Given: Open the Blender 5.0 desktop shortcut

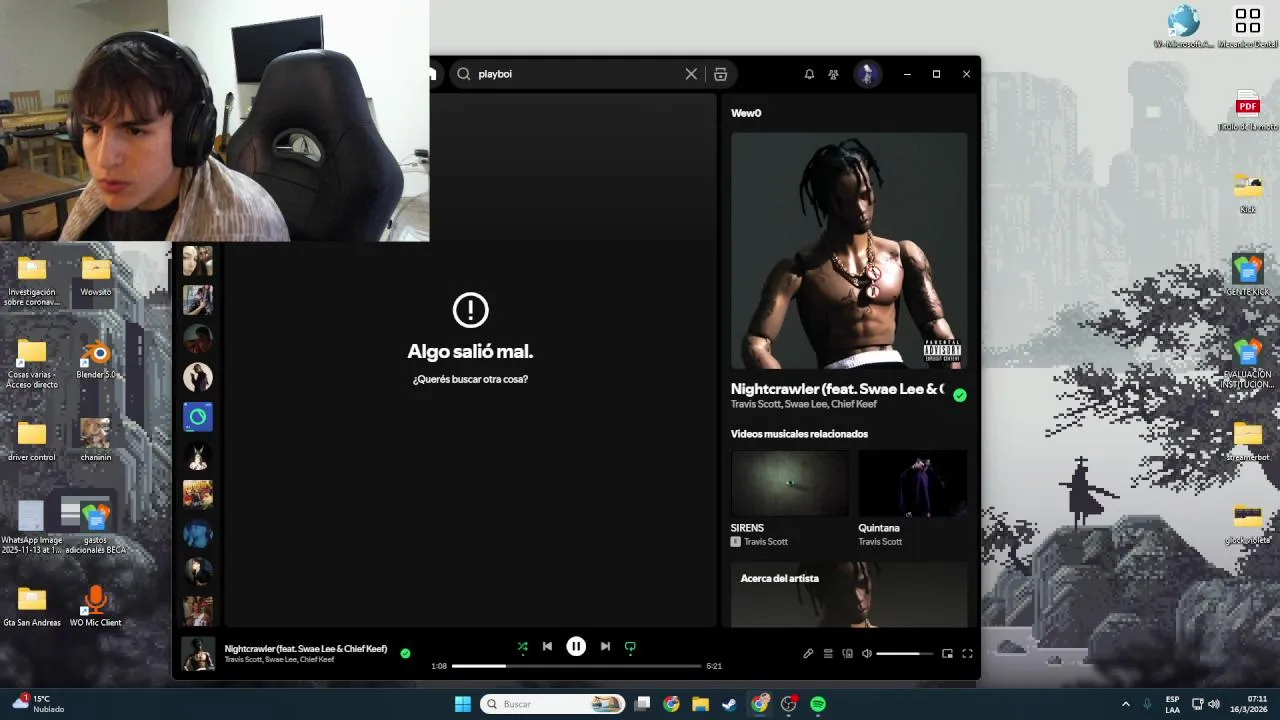Looking at the screenshot, I should (x=96, y=360).
